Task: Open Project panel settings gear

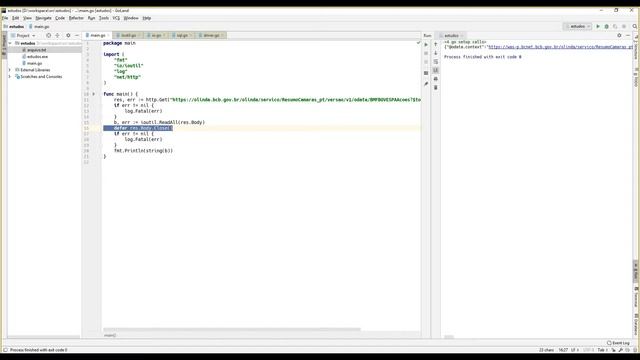Action: point(68,36)
